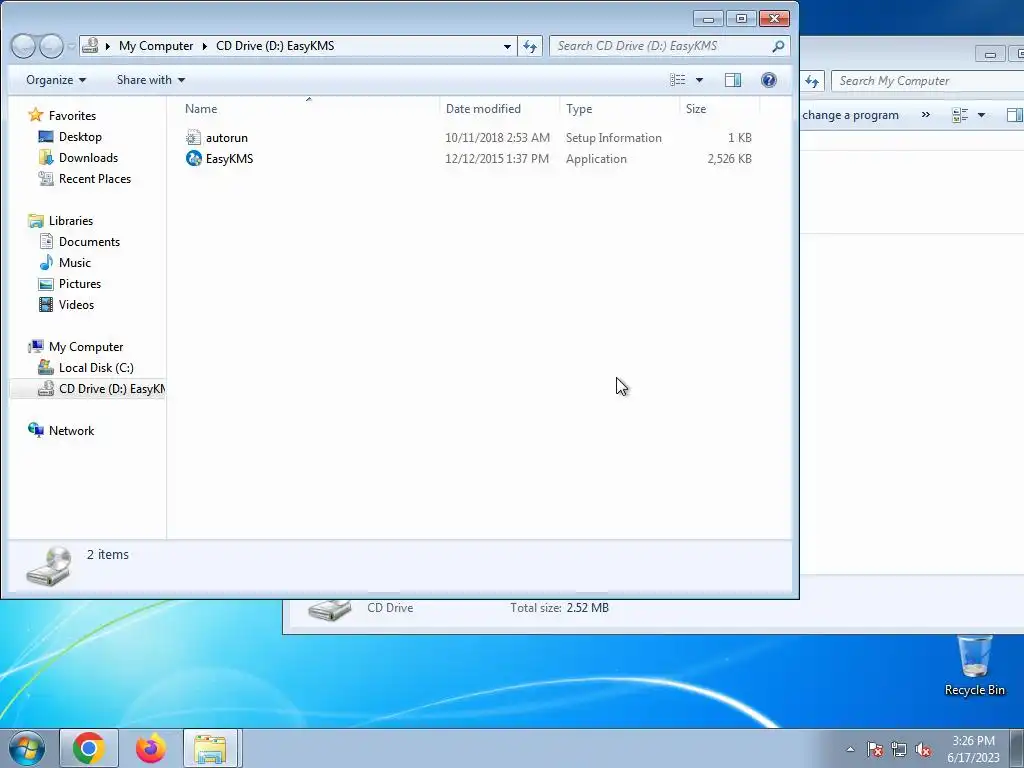The height and width of the screenshot is (768, 1024).
Task: Open clock showing 3:26 PM
Action: 973,749
